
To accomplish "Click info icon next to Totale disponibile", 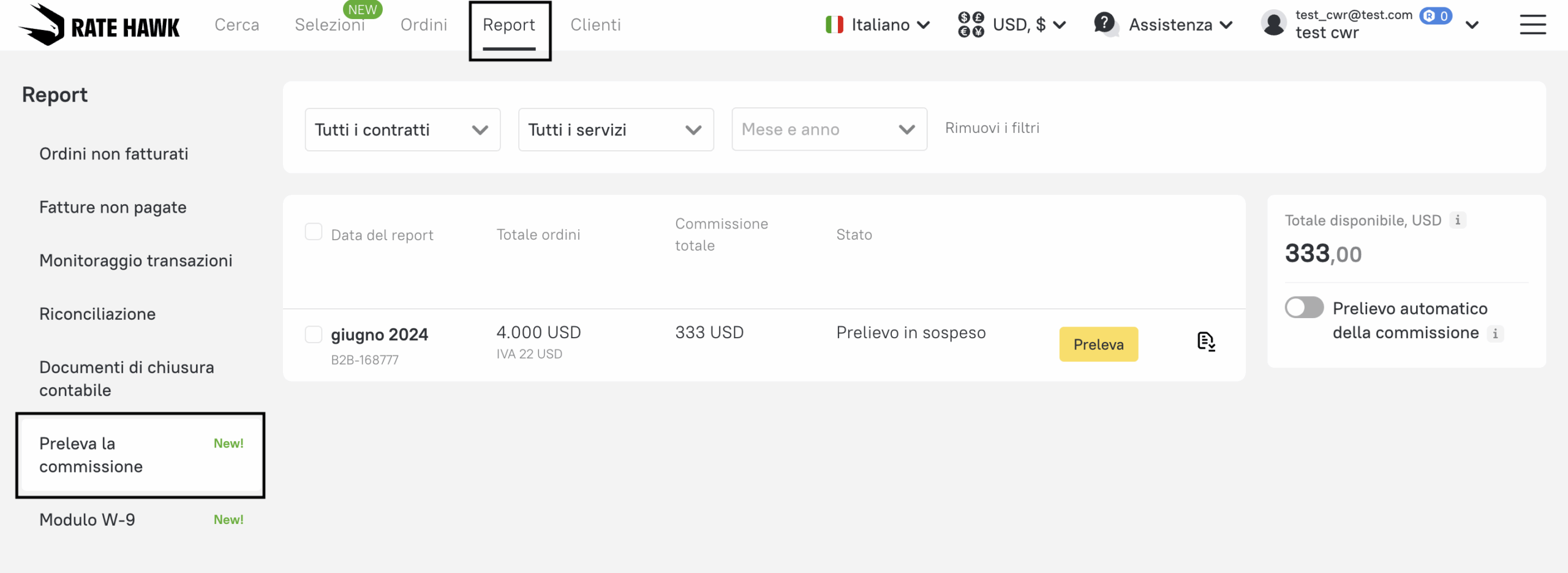I will click(x=1458, y=221).
